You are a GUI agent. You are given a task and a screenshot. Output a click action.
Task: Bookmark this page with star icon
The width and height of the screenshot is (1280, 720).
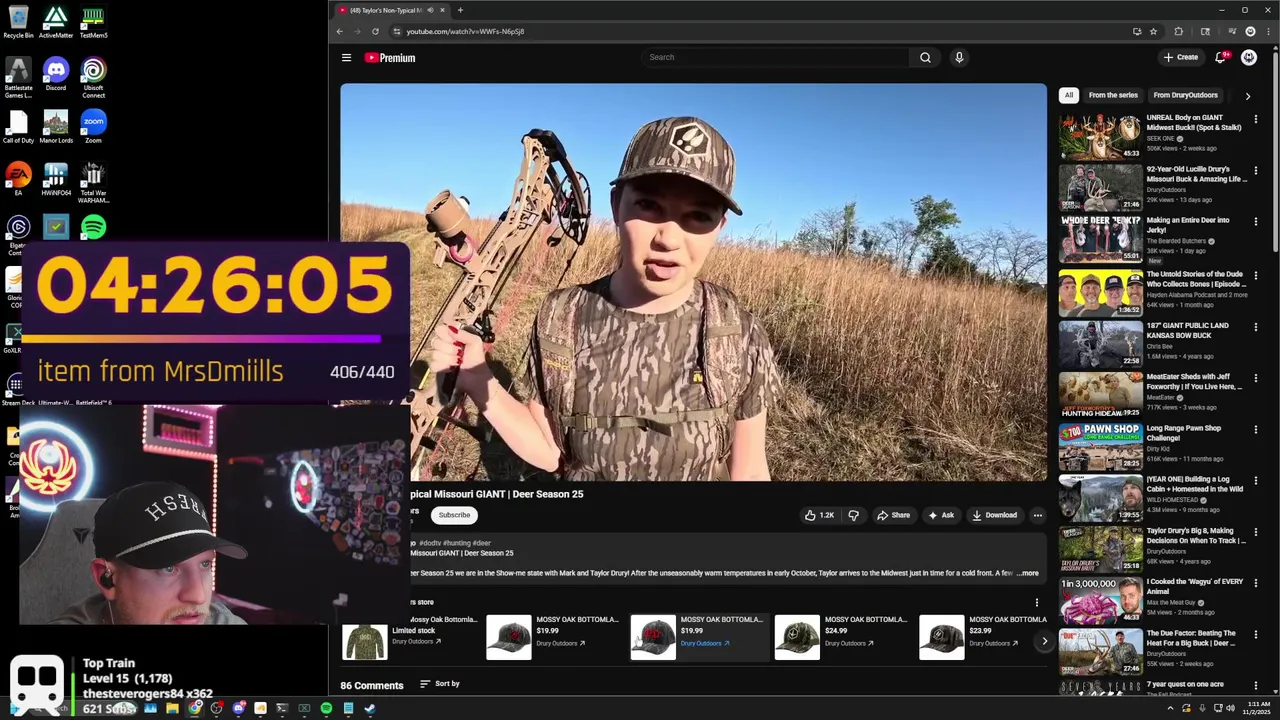click(1153, 31)
